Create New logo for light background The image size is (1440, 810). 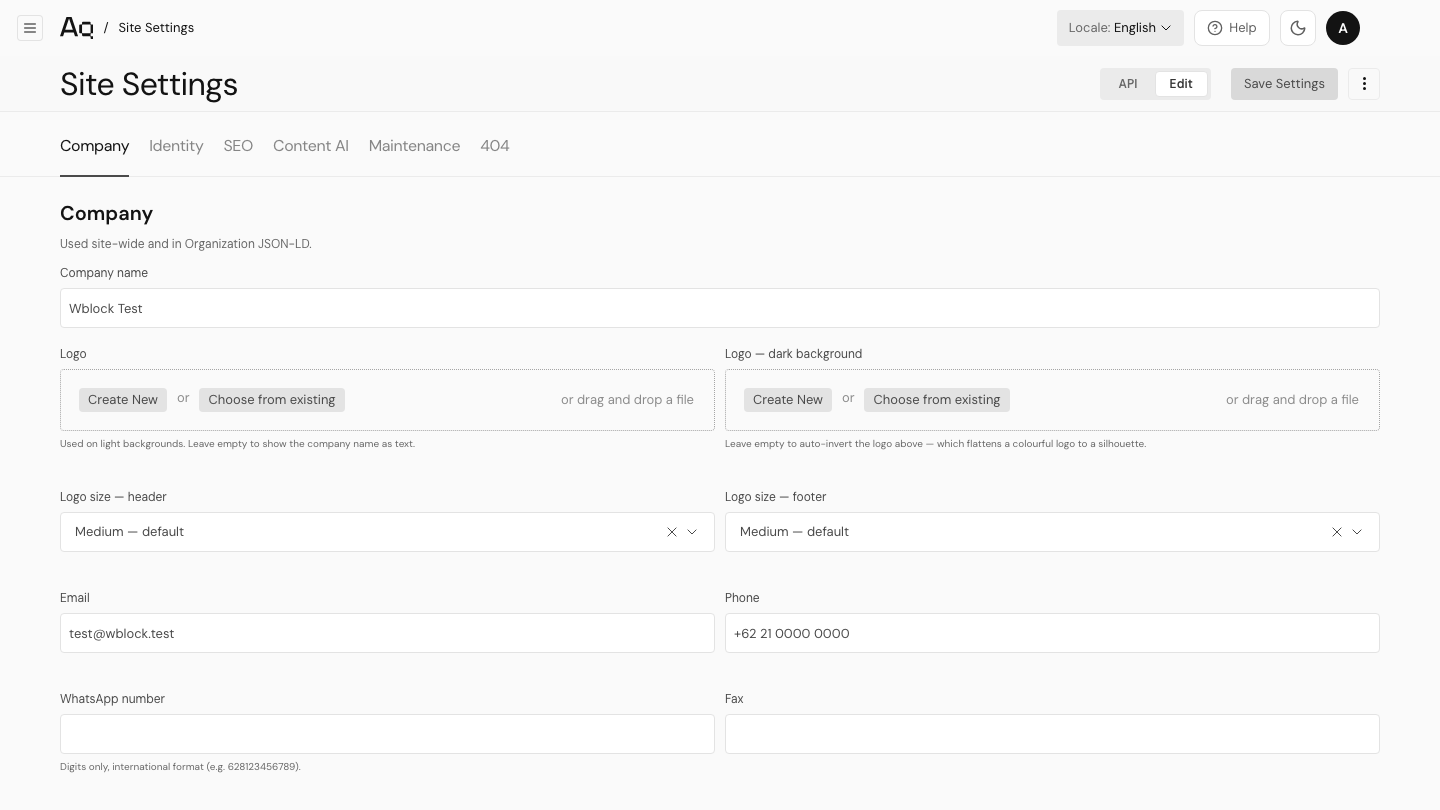click(123, 400)
